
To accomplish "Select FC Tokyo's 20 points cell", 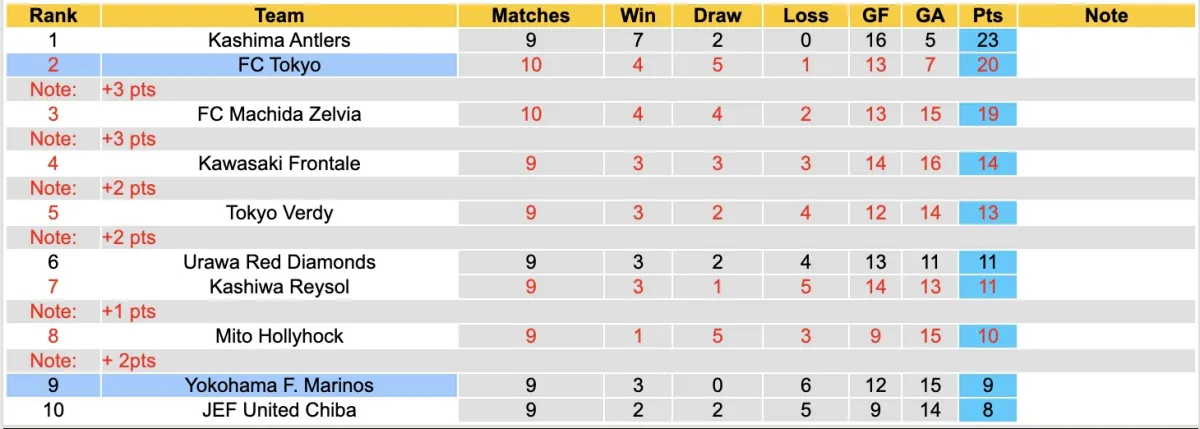I will pyautogui.click(x=987, y=65).
